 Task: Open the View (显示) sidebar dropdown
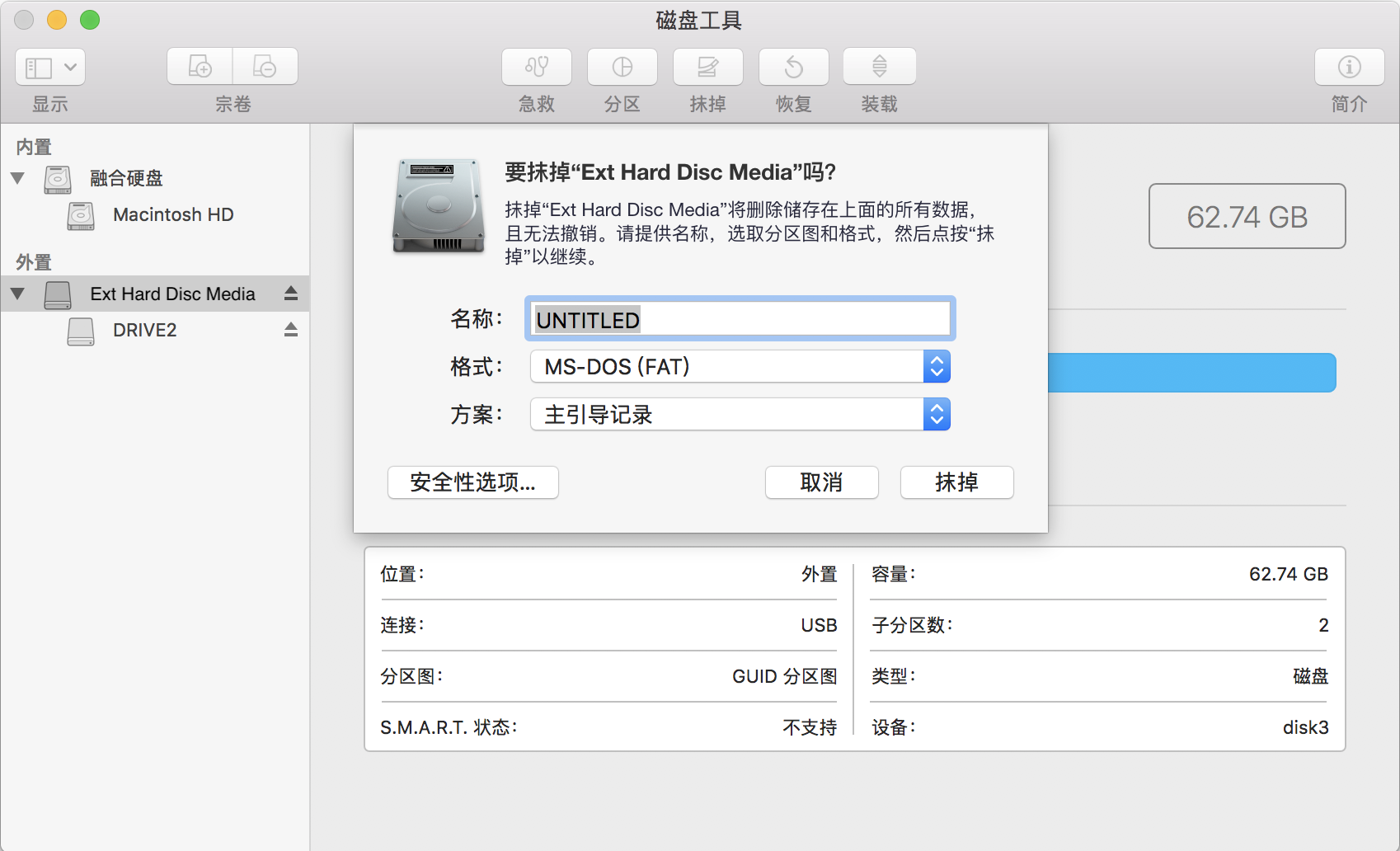[x=50, y=67]
